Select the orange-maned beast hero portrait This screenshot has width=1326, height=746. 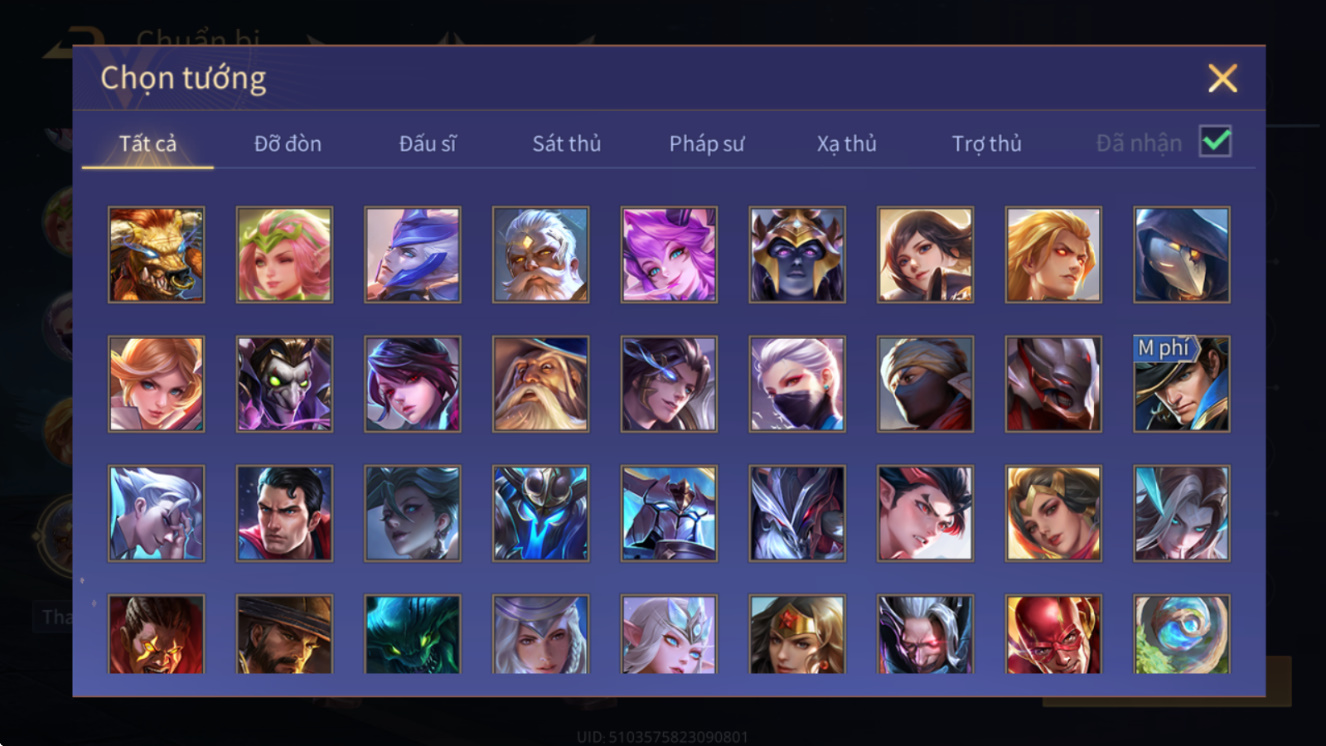click(156, 255)
